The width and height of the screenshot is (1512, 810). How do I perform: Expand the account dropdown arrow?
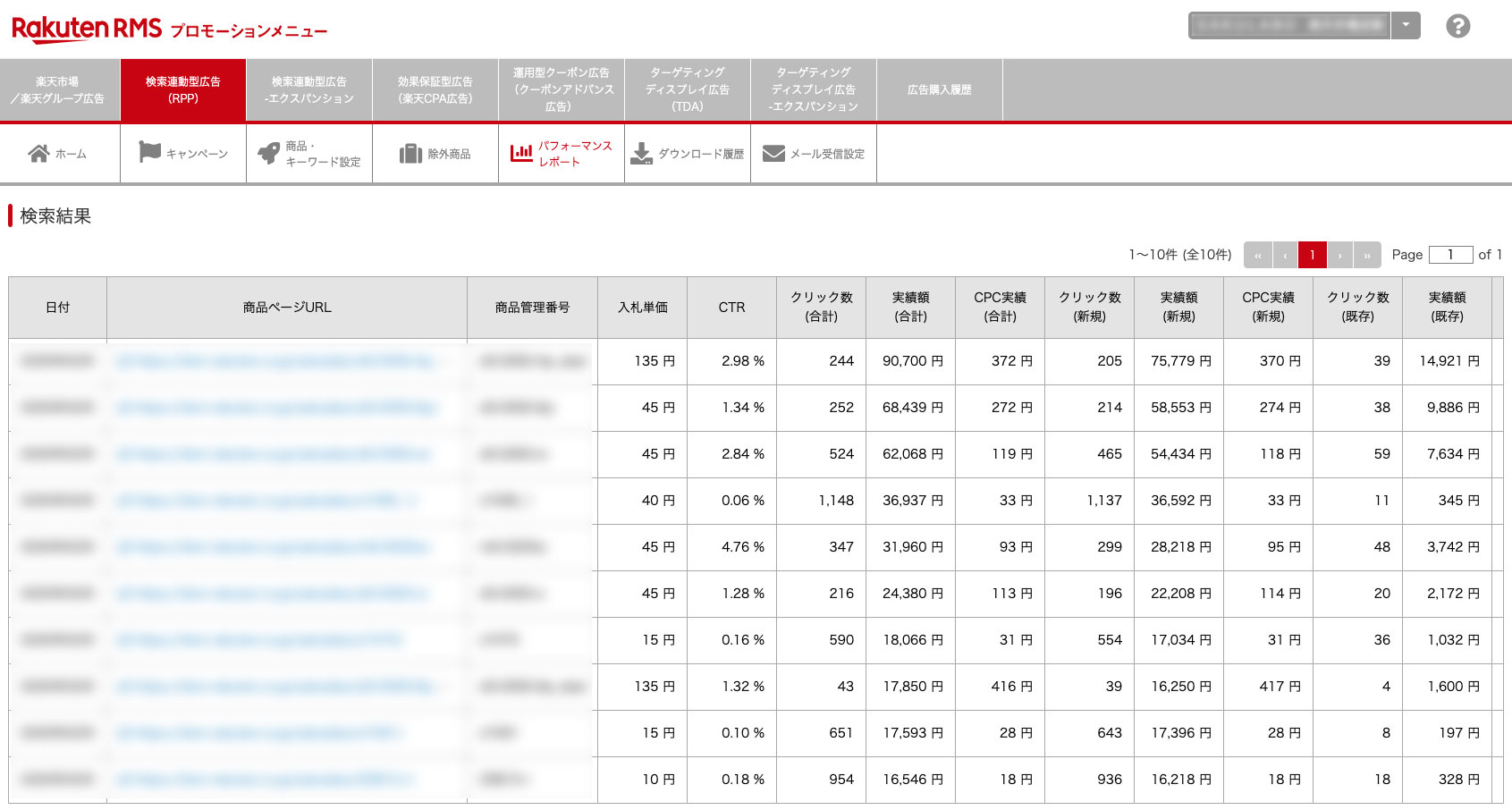(x=1406, y=25)
